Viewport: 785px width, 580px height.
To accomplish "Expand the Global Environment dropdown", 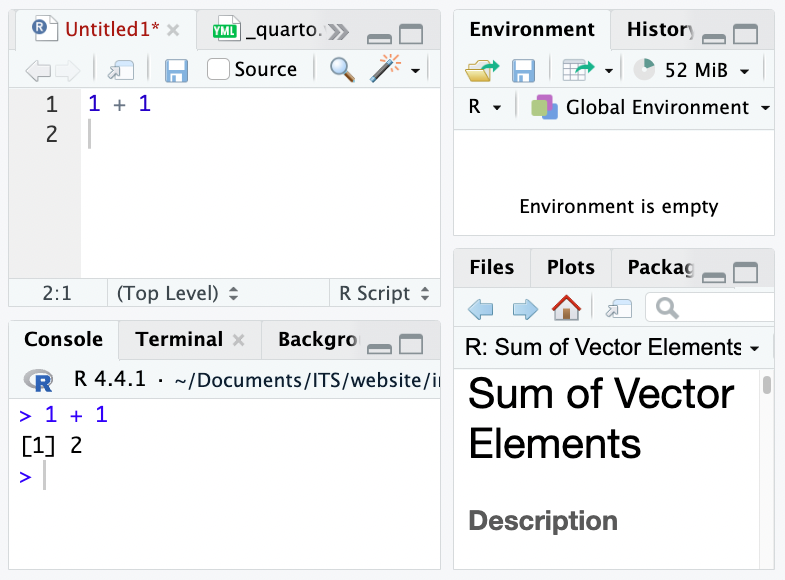I will [x=655, y=107].
